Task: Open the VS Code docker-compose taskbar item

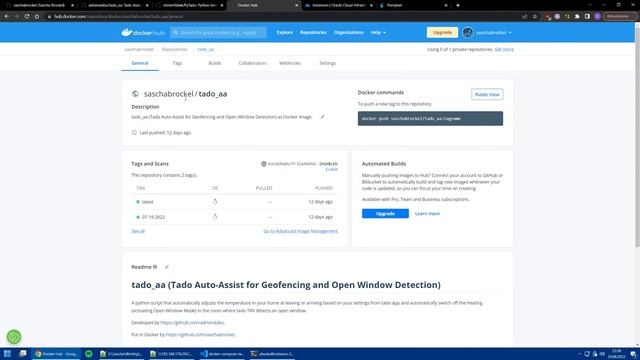Action: 222,354
